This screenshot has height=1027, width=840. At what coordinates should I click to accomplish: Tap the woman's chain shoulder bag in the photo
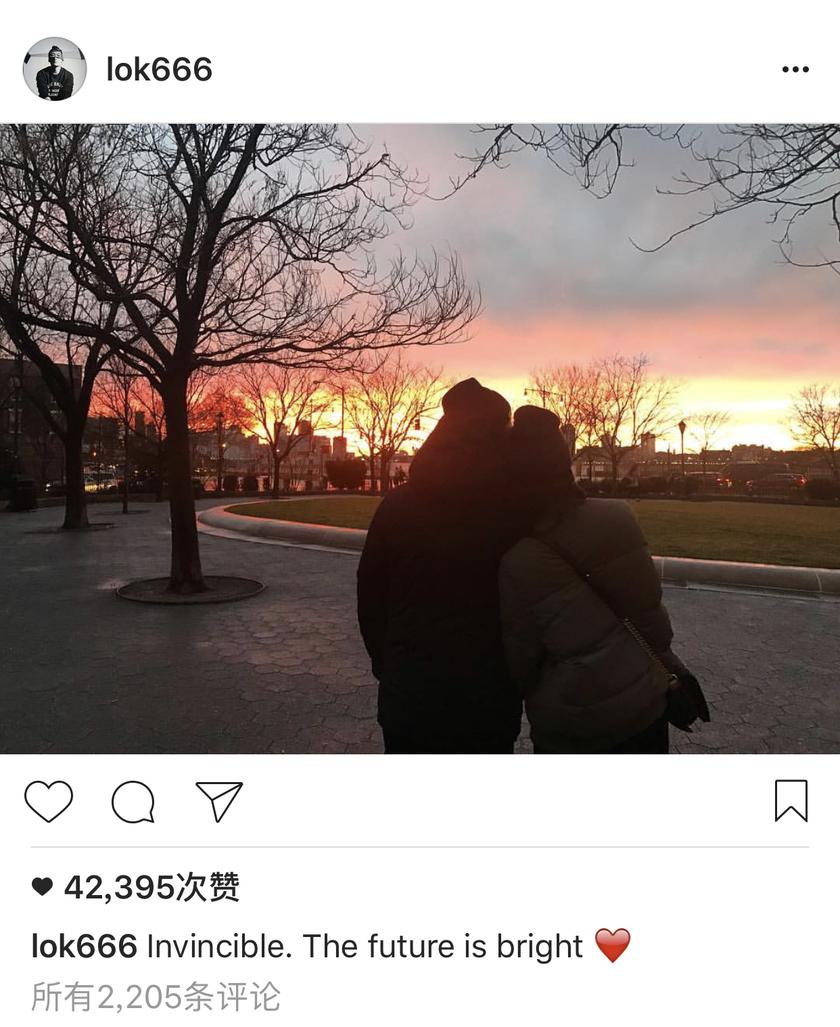click(681, 694)
